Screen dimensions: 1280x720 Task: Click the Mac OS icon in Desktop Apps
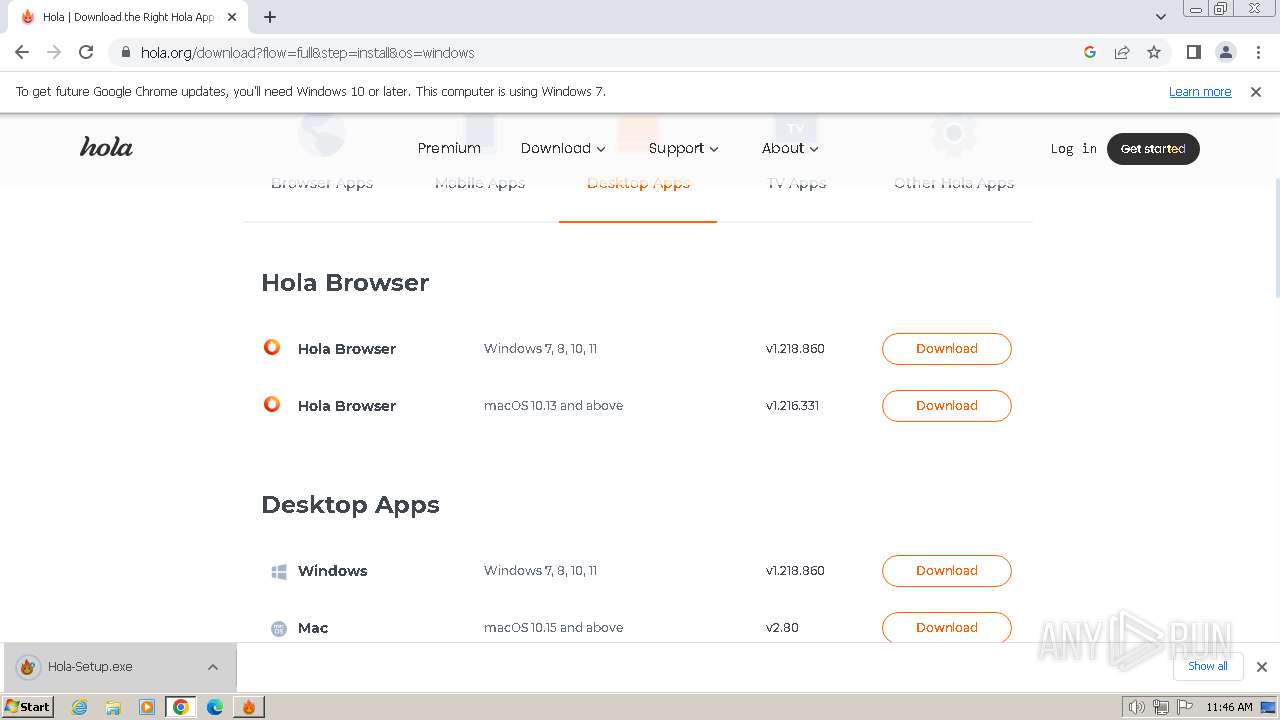[279, 629]
